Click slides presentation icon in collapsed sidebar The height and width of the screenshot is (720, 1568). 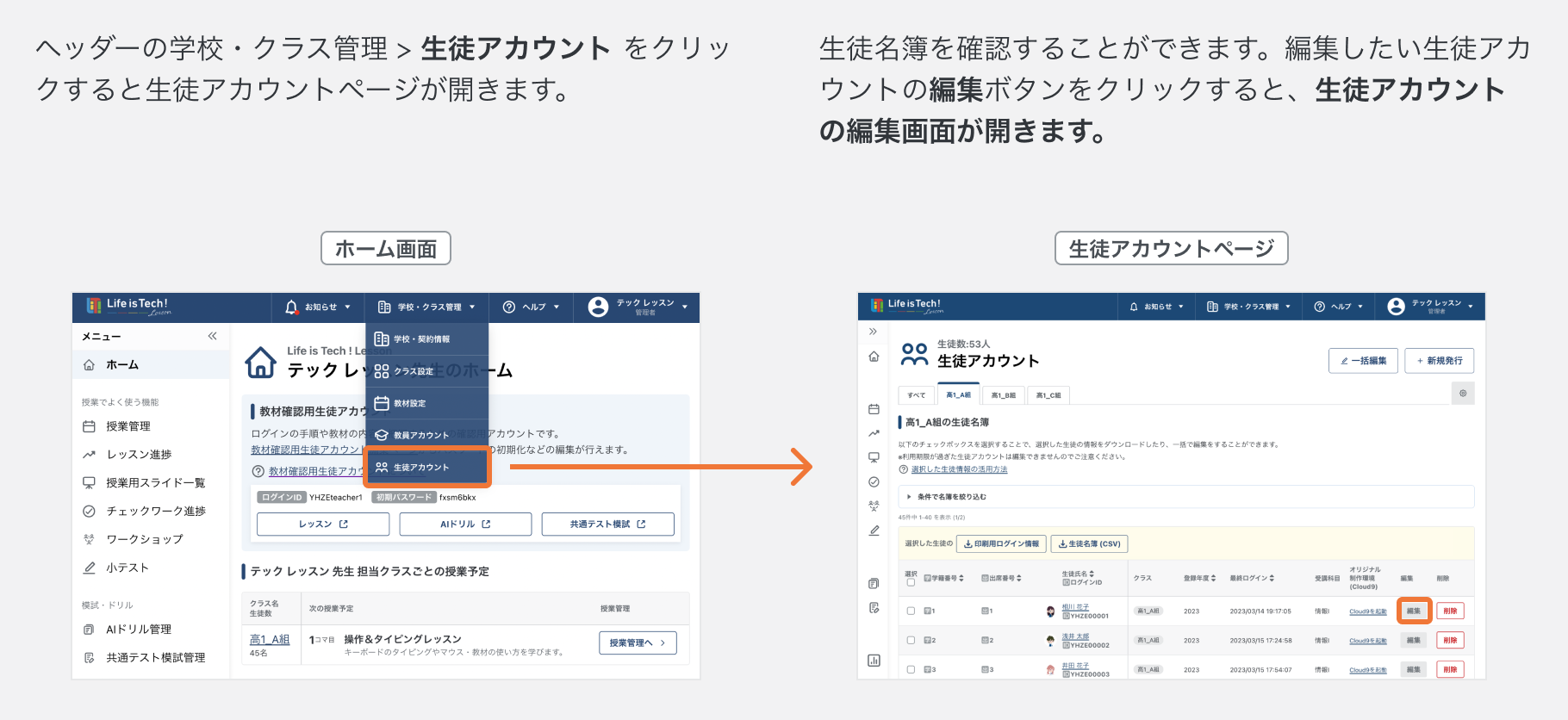[874, 457]
